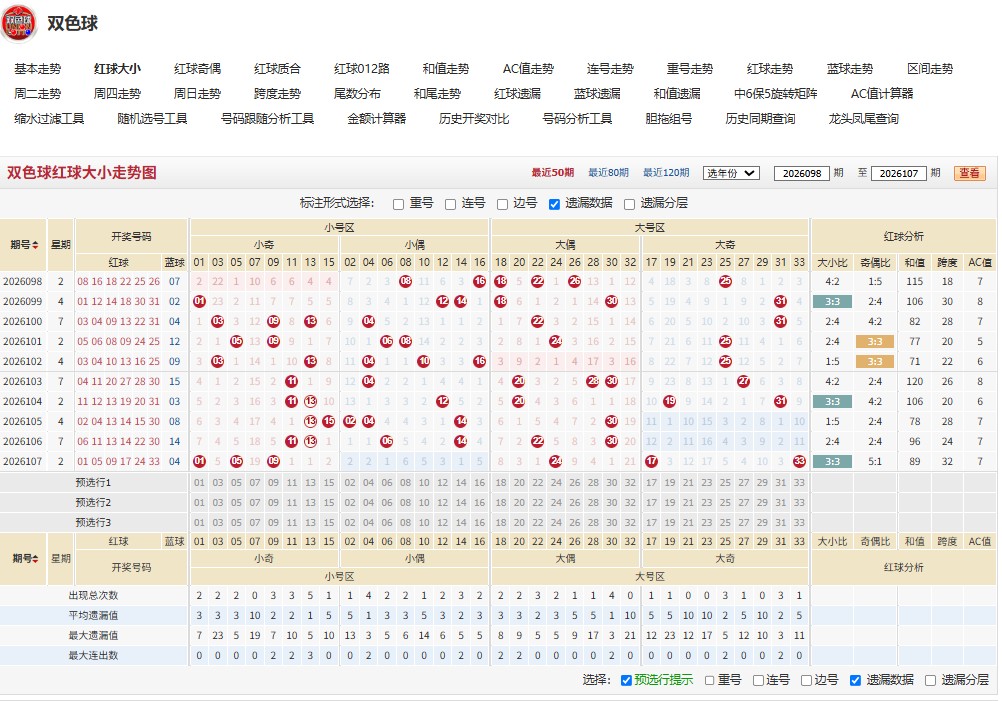Viewport: 1002px width, 701px height.
Task: Sort by the top 期号 column arrows
Action: [35, 245]
